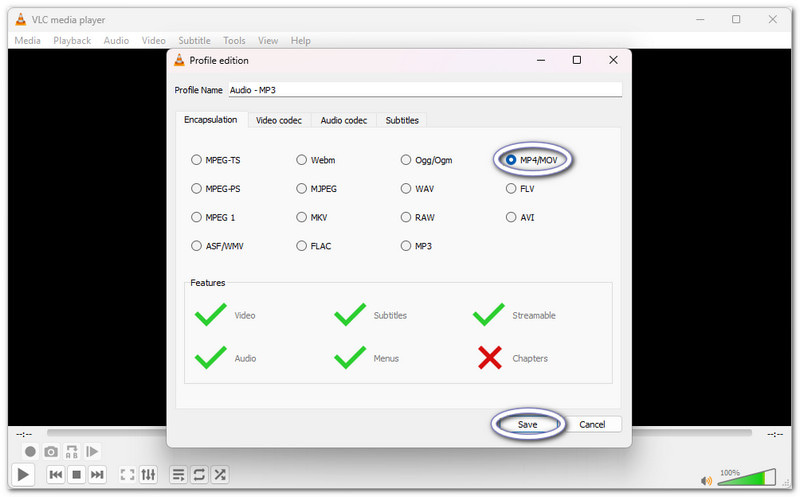The height and width of the screenshot is (497, 800).
Task: Select MP3 encapsulation option
Action: [x=406, y=246]
